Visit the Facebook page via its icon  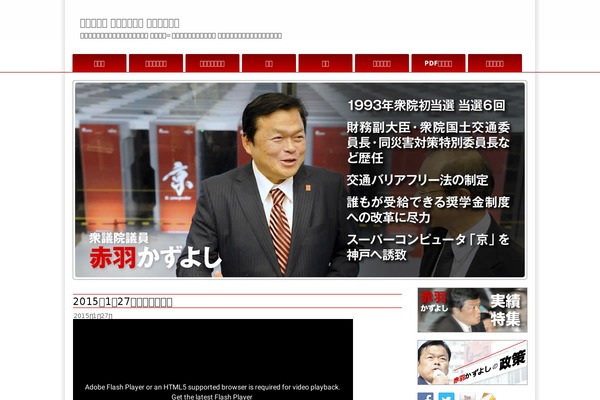(426, 397)
